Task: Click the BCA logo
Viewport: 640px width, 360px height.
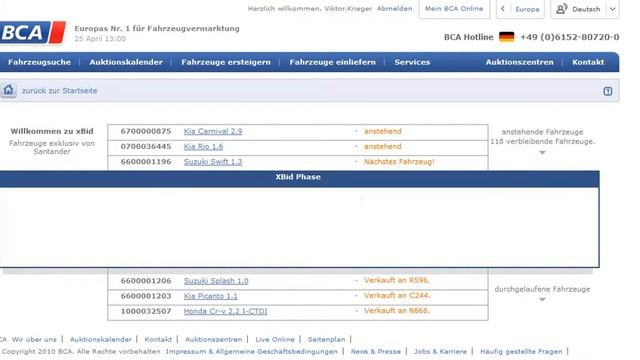Action: (33, 32)
